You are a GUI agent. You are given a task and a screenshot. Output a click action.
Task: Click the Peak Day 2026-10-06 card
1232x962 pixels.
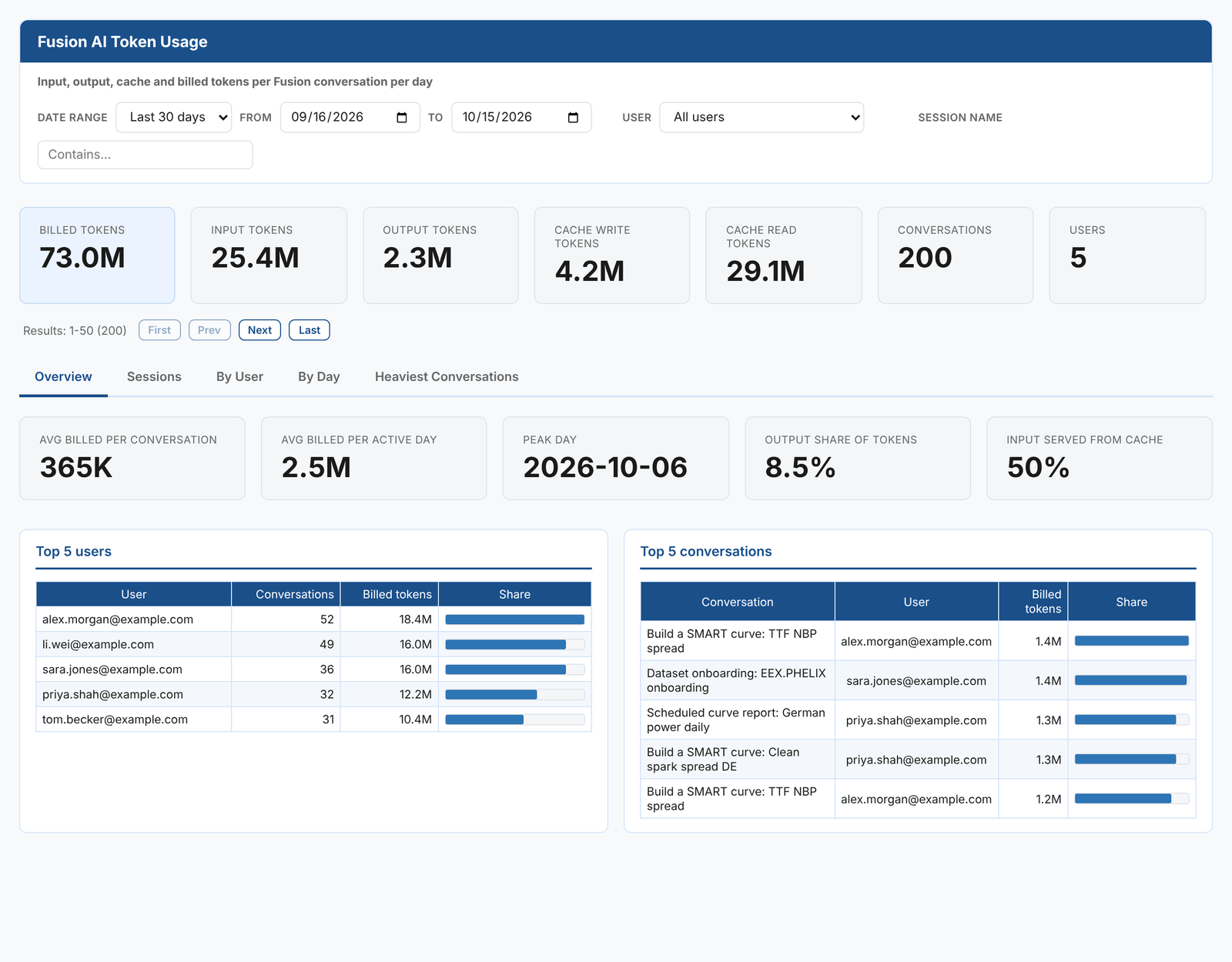tap(616, 459)
